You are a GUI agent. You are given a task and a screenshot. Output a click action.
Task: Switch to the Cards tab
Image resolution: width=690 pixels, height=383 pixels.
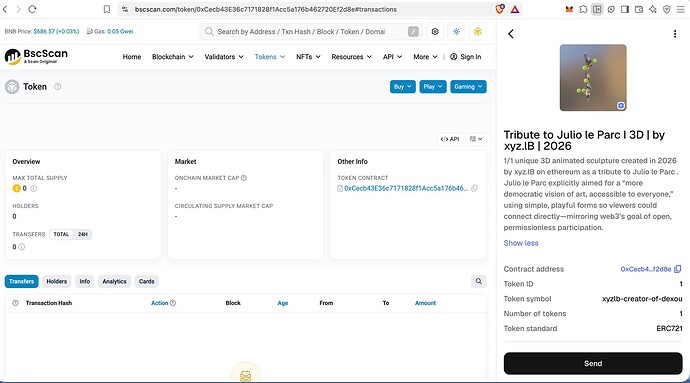(x=147, y=281)
